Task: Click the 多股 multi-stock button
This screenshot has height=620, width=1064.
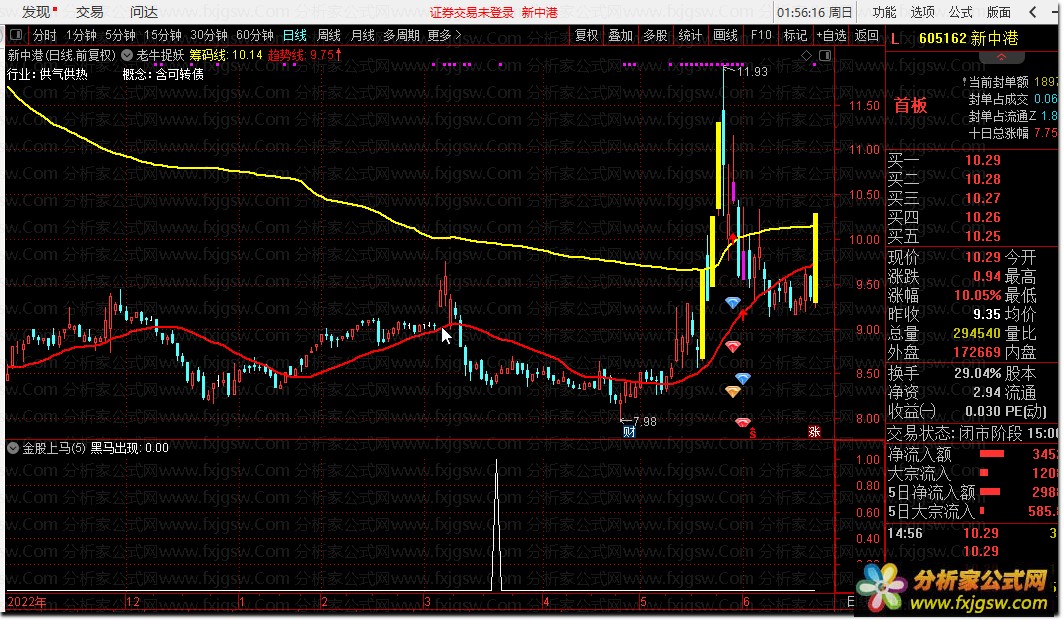Action: (x=655, y=35)
